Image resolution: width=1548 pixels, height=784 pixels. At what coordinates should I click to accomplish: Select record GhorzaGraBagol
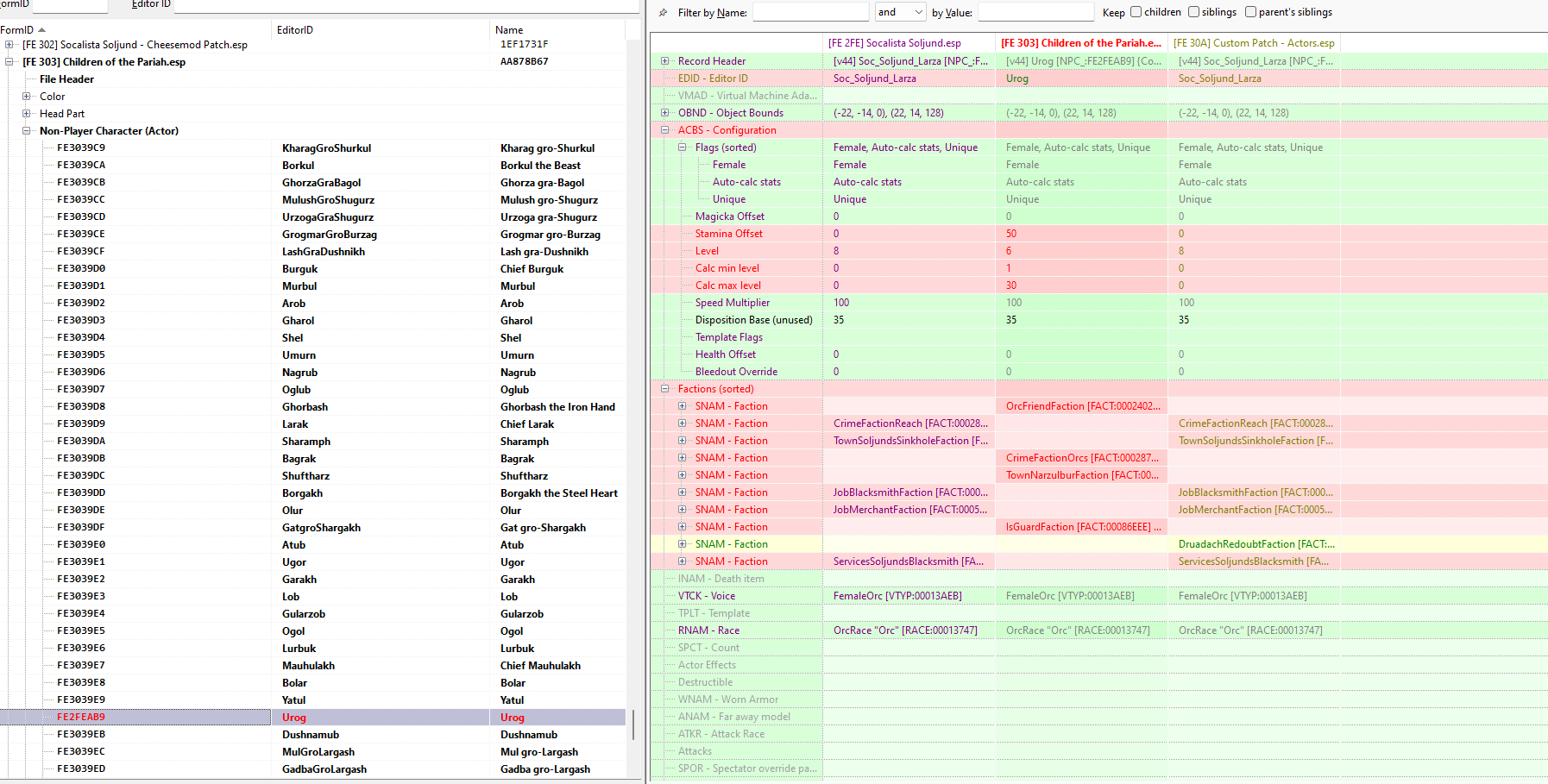tap(312, 183)
